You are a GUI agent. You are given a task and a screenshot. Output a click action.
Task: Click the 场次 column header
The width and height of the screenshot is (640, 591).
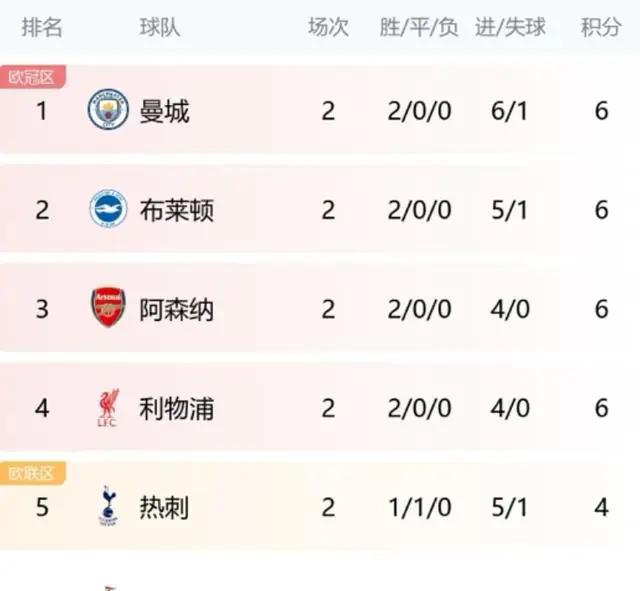328,27
